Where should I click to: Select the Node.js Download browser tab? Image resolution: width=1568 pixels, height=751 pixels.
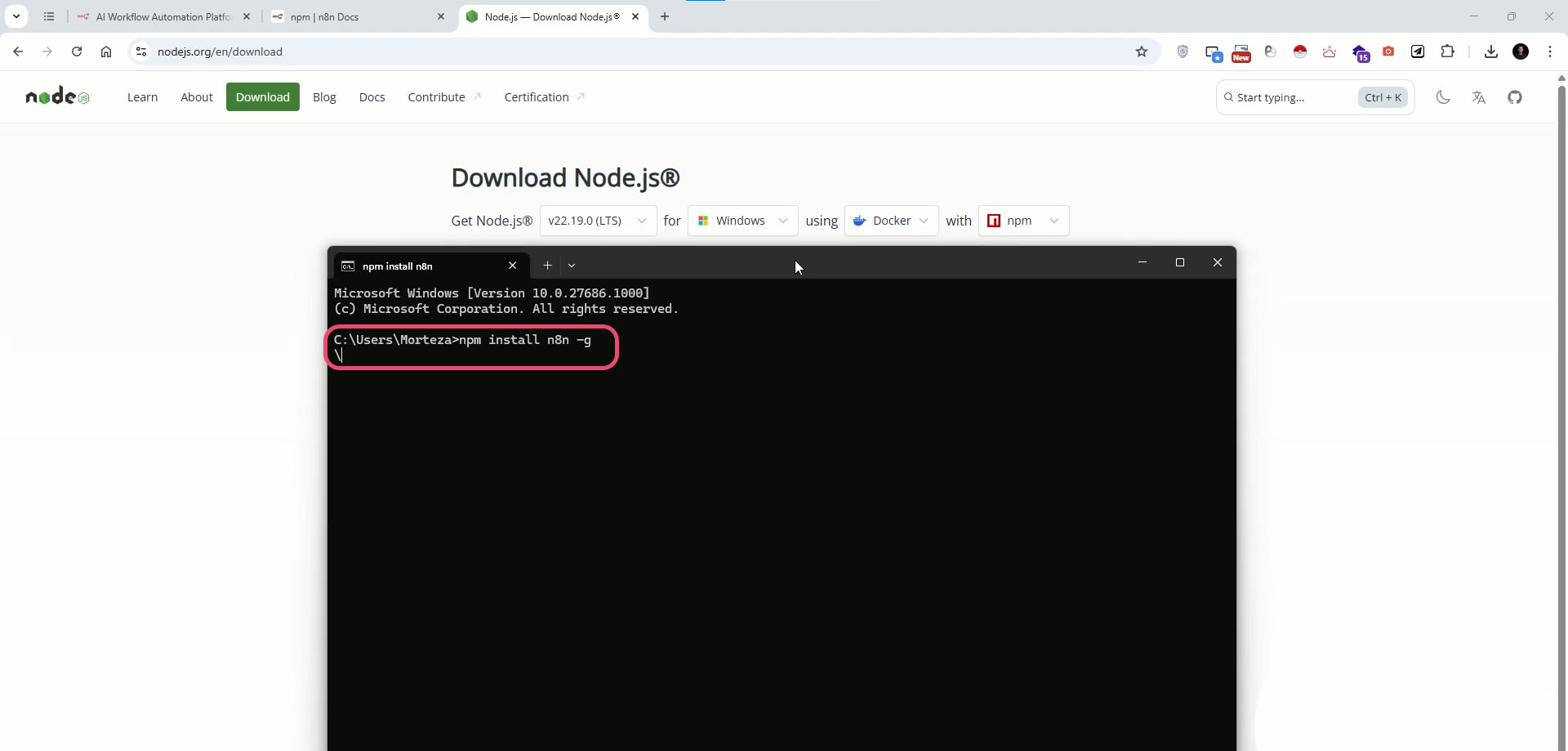[x=554, y=16]
